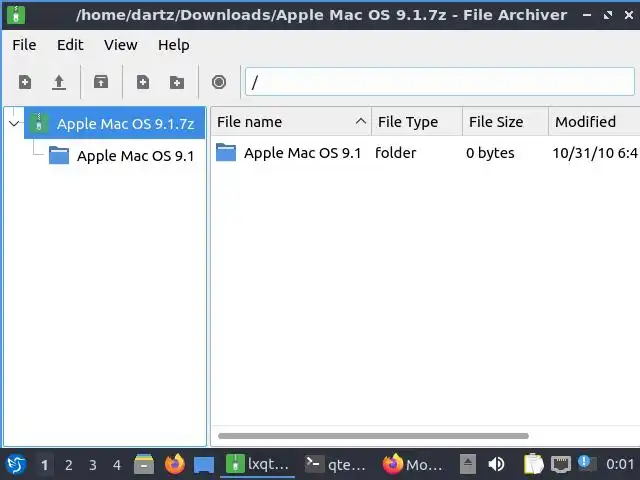Open the File menu
640x480 pixels.
click(x=24, y=45)
